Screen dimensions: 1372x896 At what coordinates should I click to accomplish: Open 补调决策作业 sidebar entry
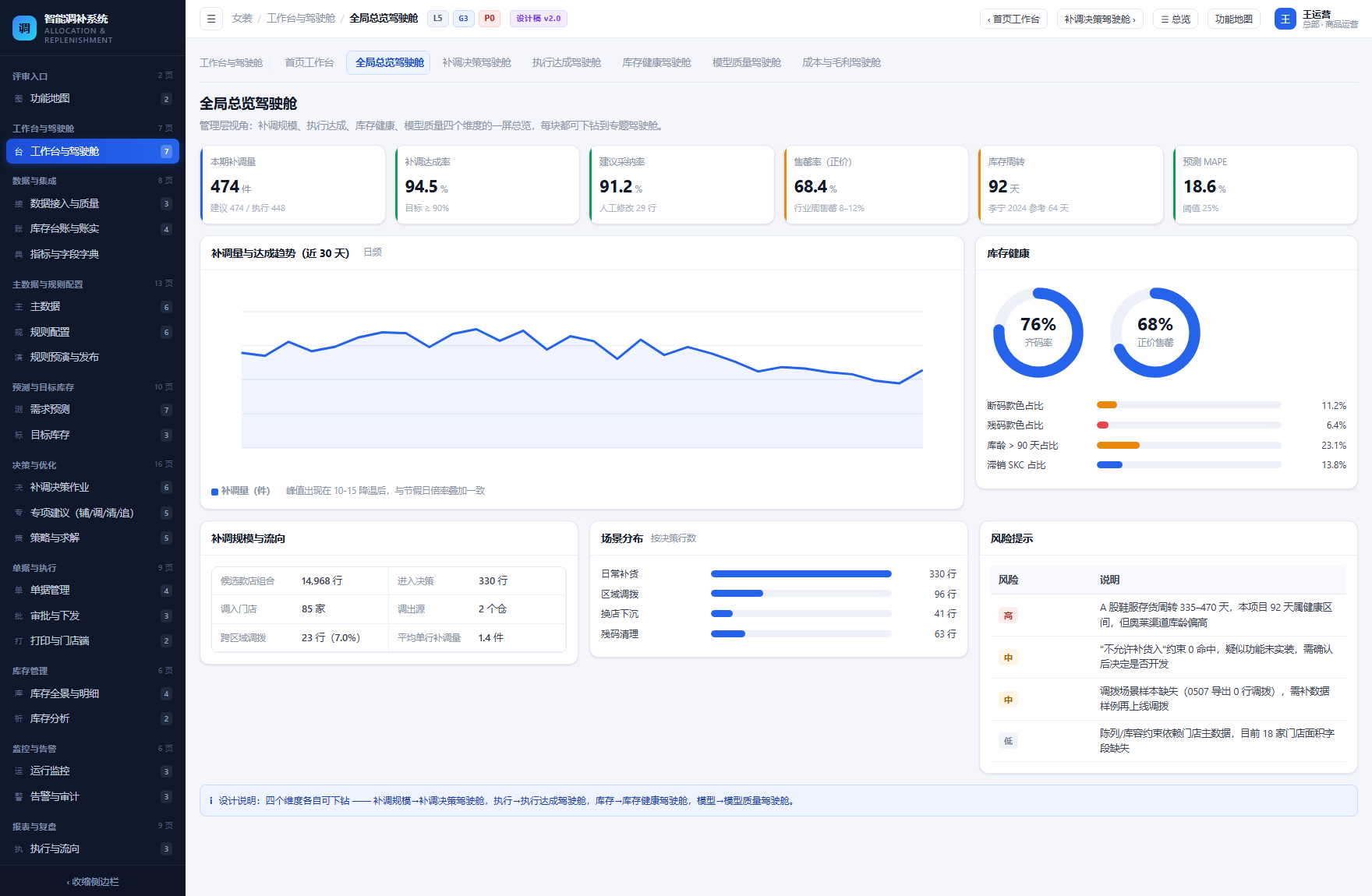coord(93,488)
